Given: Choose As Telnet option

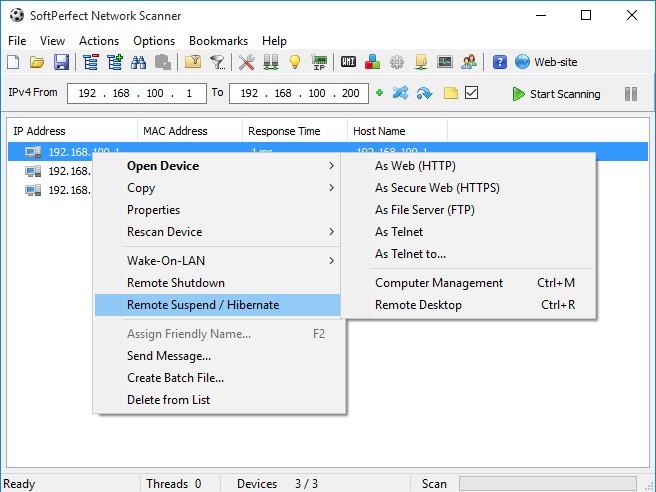Looking at the screenshot, I should tap(469, 232).
